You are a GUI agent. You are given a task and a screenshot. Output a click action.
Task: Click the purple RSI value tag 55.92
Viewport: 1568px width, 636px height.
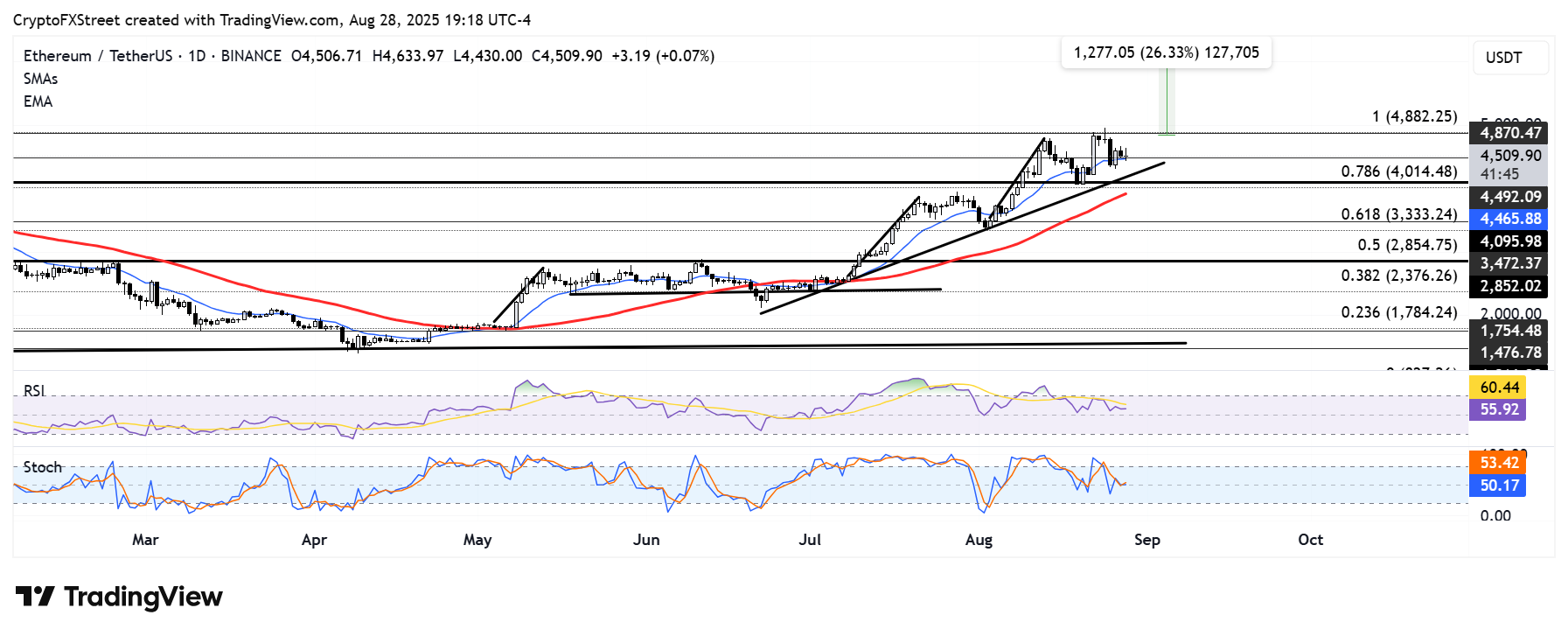(1499, 409)
